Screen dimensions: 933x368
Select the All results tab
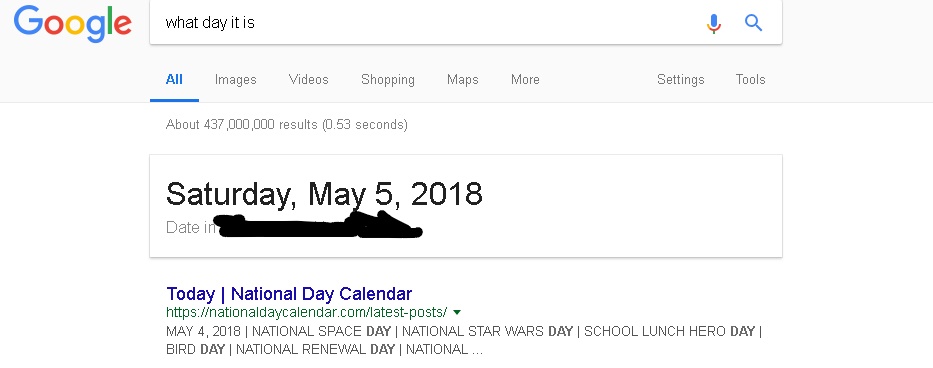point(174,79)
